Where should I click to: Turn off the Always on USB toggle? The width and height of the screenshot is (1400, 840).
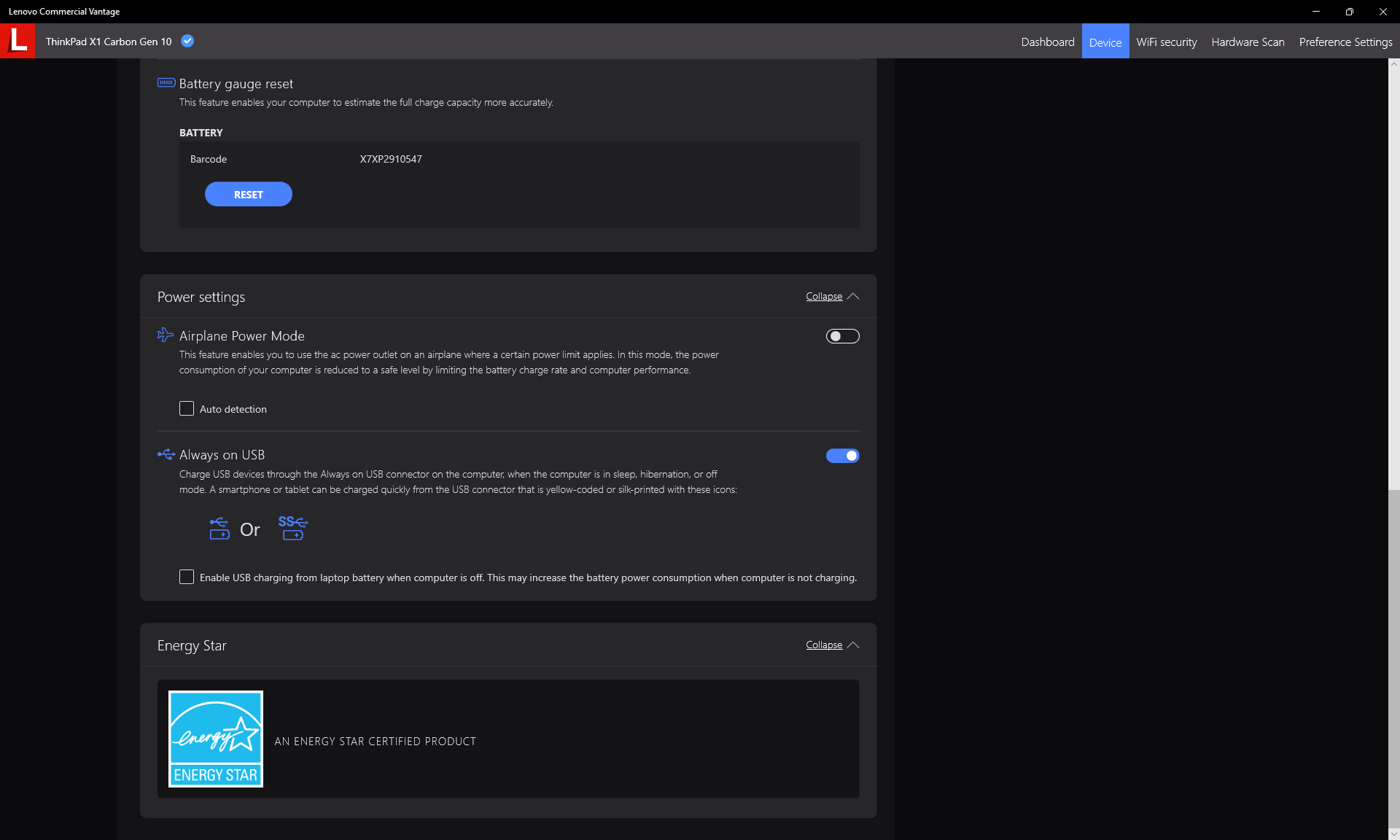(x=842, y=456)
